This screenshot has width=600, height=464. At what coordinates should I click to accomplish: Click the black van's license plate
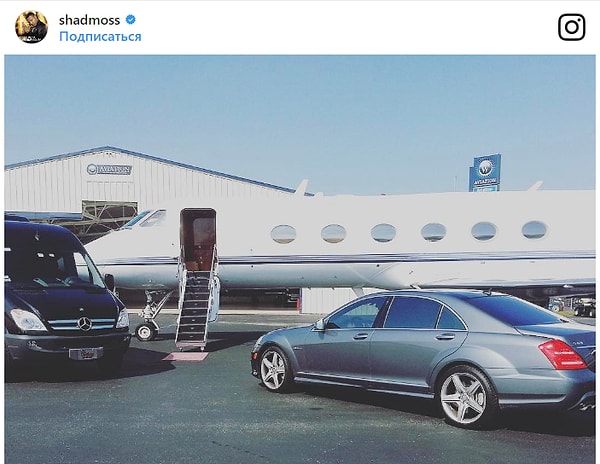coord(86,353)
